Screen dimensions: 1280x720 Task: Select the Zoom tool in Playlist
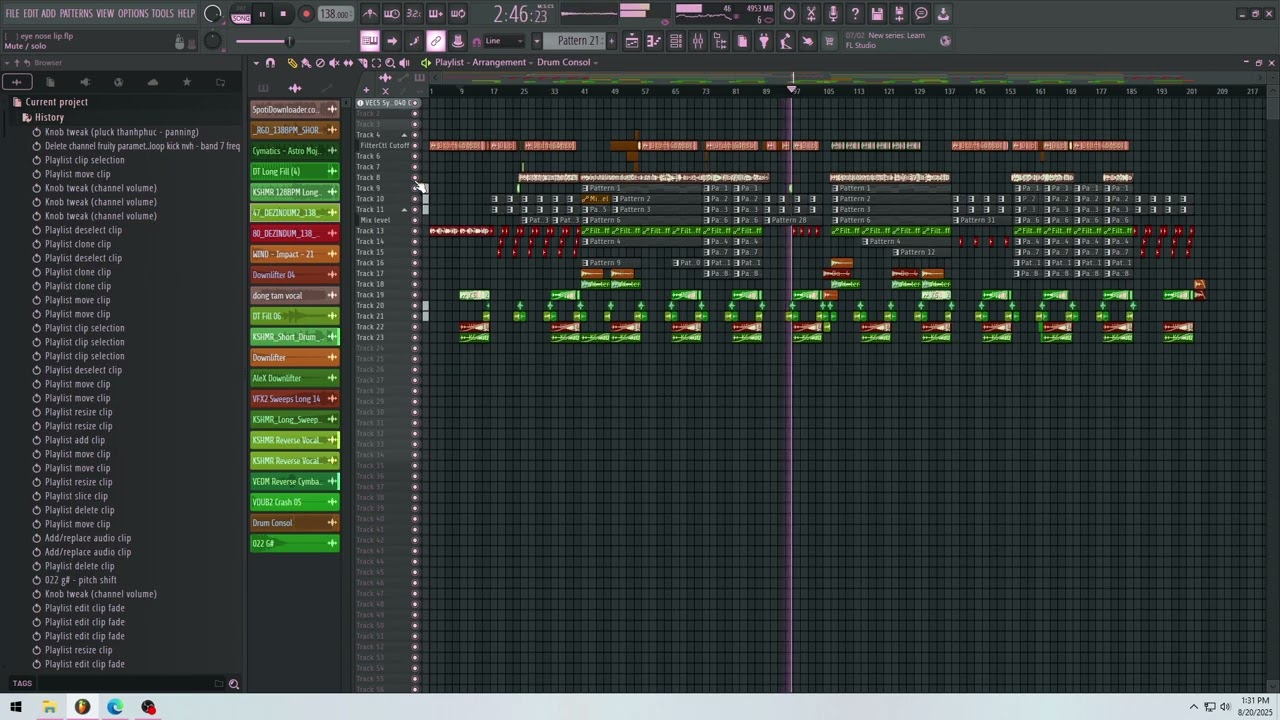[x=390, y=62]
